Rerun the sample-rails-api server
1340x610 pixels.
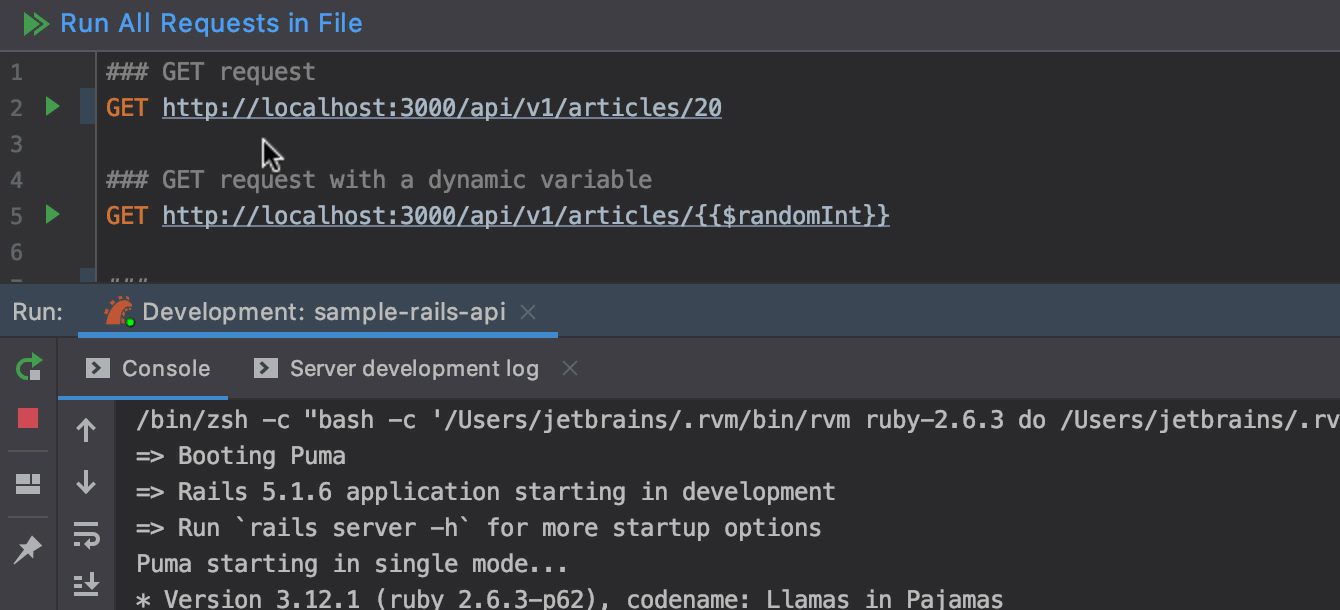[x=29, y=367]
